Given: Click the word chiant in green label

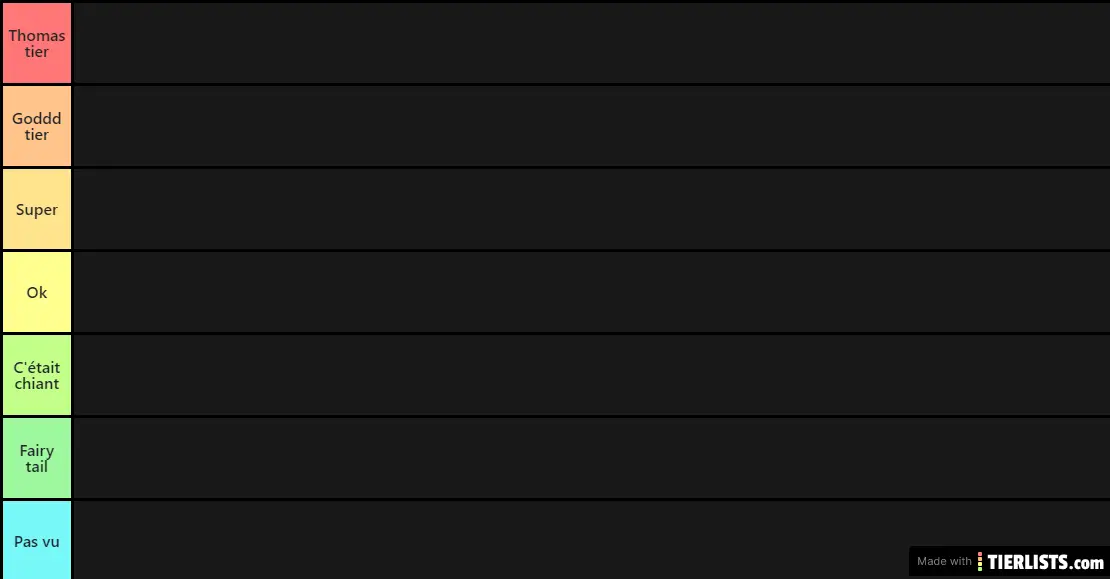Looking at the screenshot, I should point(37,384).
